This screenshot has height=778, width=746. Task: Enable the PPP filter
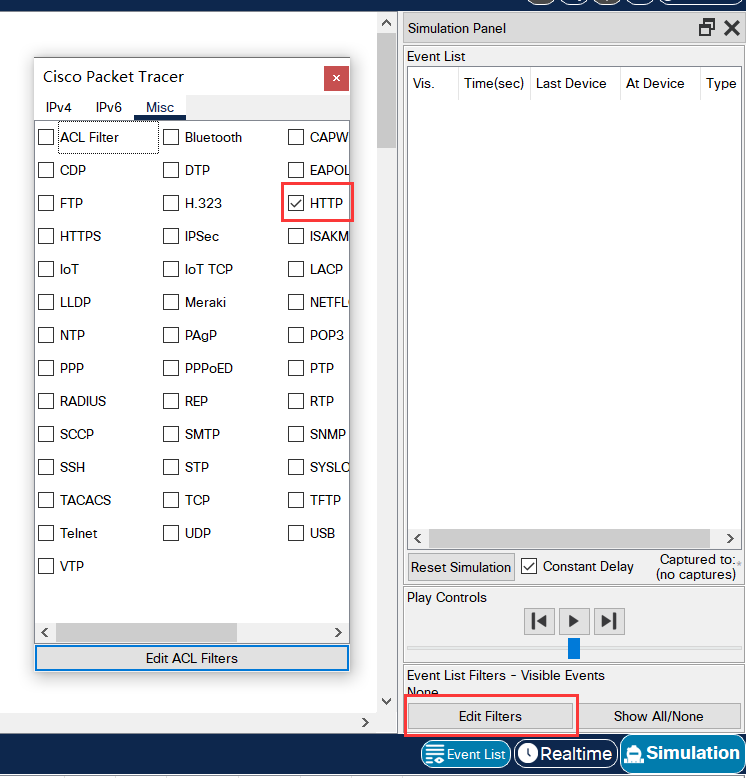click(46, 368)
